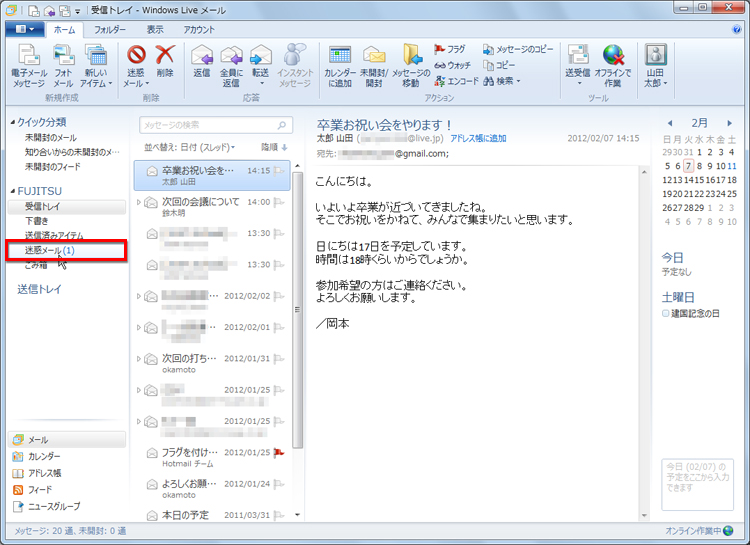Image resolution: width=750 pixels, height=545 pixels.
Task: Click オンライン作業中 status indicator
Action: pyautogui.click(x=699, y=531)
